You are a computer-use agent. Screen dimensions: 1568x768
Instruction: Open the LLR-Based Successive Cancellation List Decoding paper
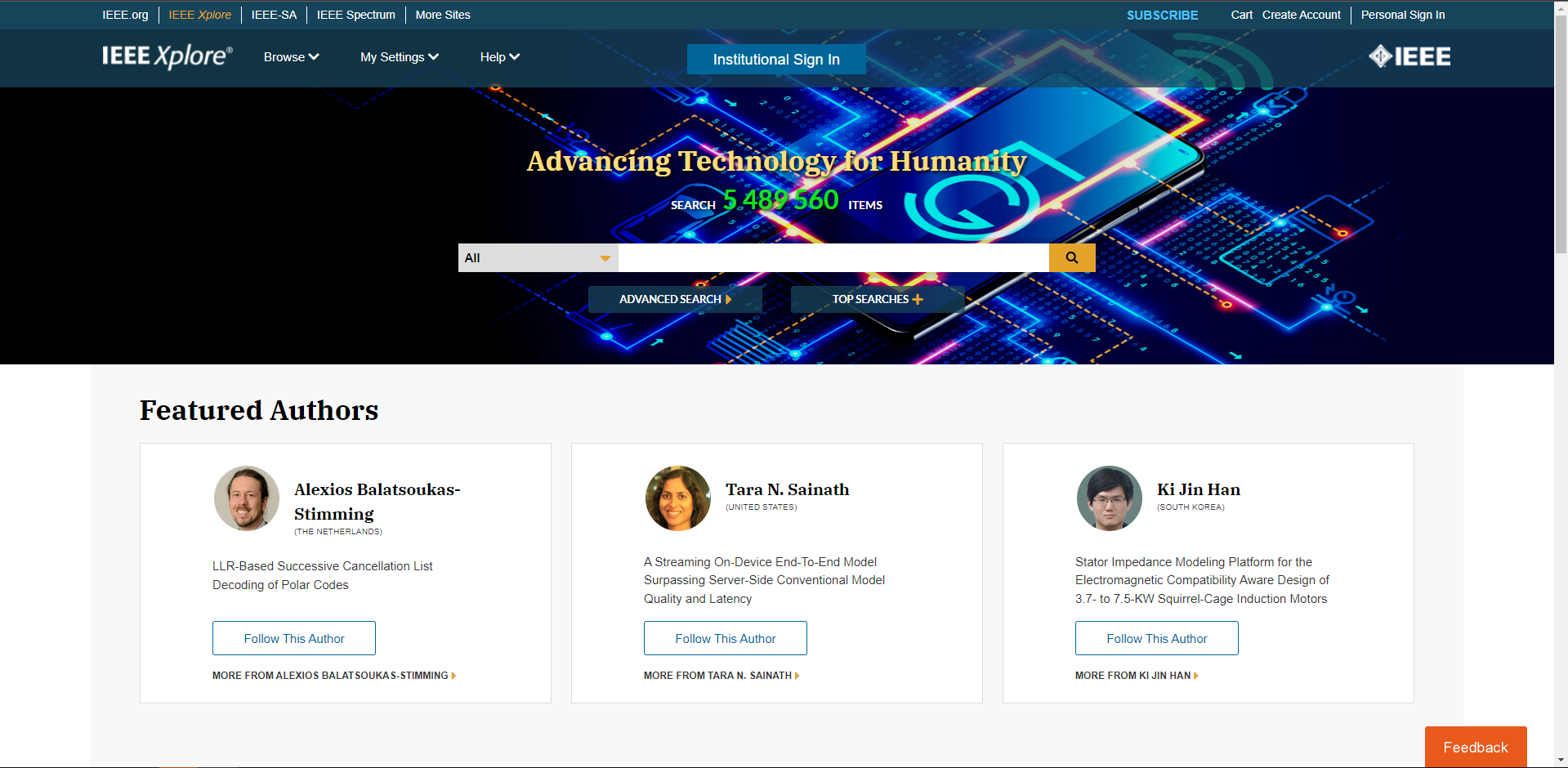[323, 575]
